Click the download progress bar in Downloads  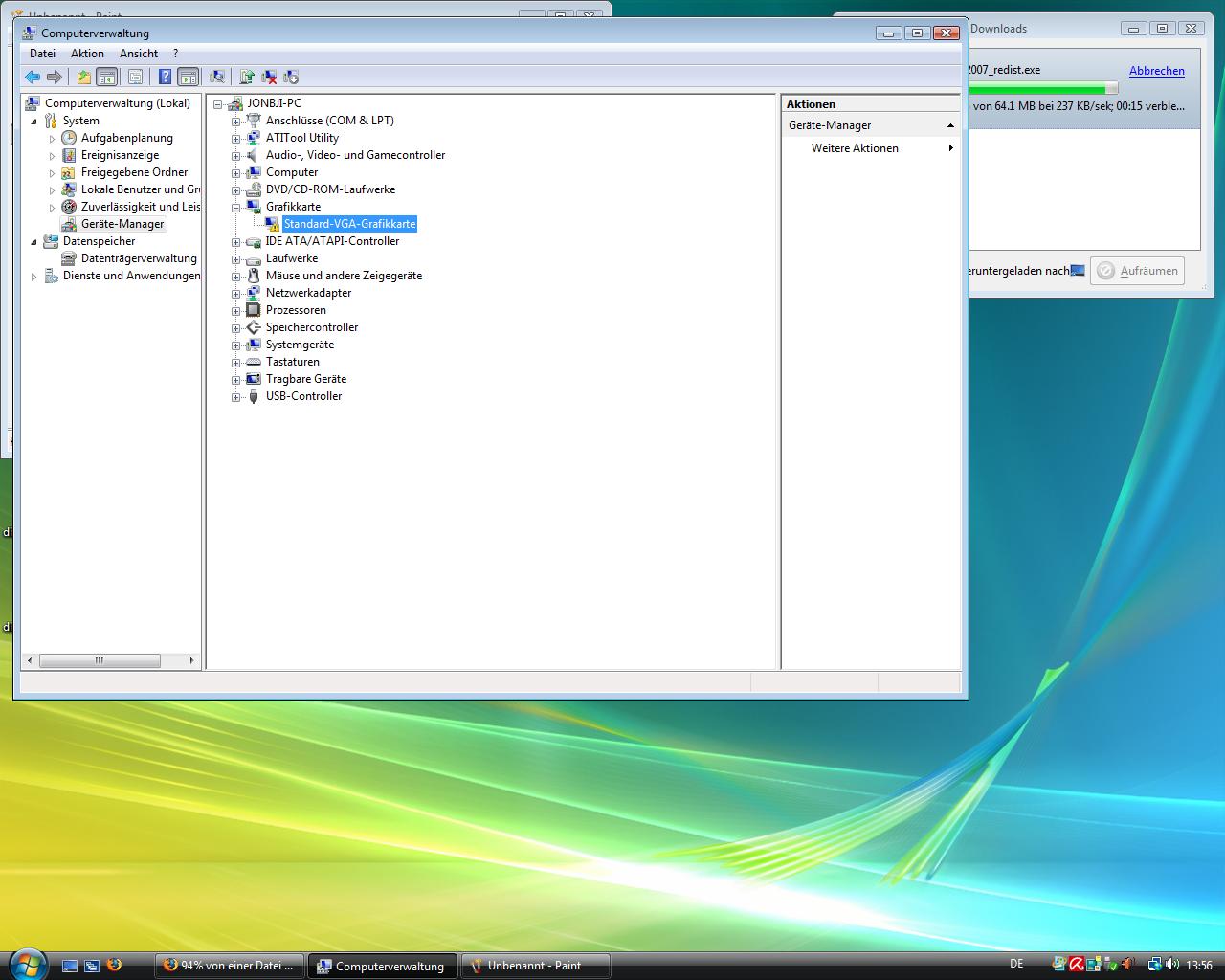coord(1043,89)
